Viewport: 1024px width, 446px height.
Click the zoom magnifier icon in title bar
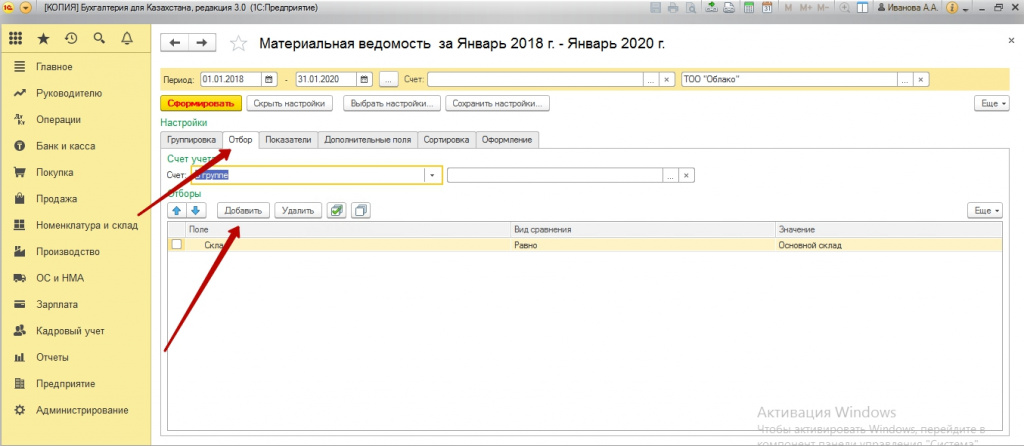[x=845, y=8]
